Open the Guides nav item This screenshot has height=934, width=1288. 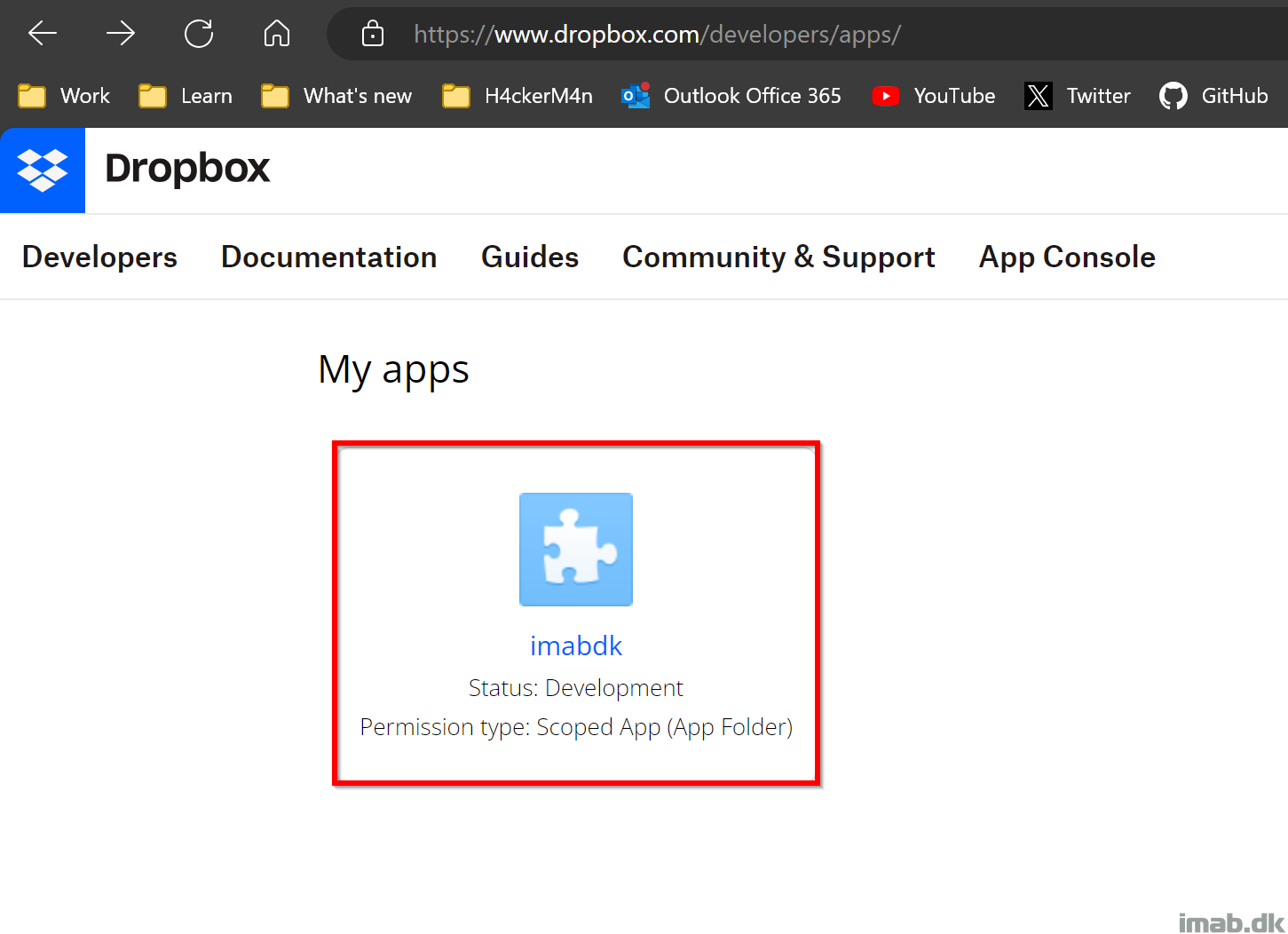(x=530, y=257)
